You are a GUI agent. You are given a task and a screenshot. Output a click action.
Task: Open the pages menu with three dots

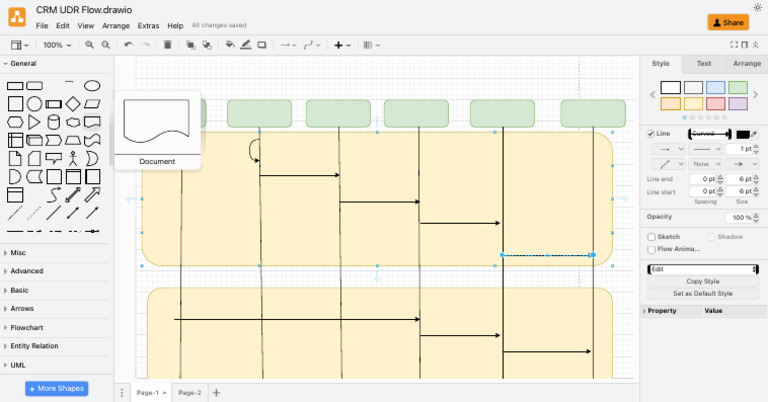122,393
